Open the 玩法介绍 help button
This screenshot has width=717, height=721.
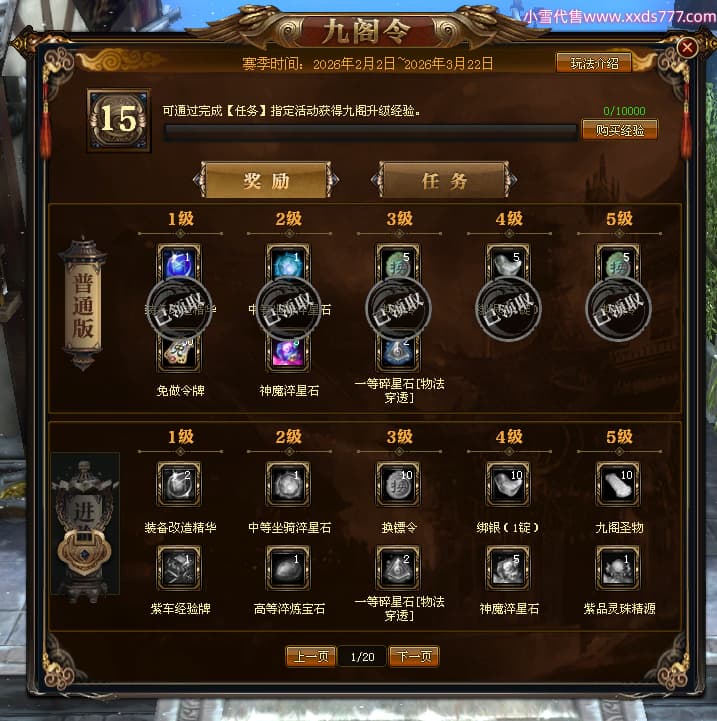tap(594, 63)
